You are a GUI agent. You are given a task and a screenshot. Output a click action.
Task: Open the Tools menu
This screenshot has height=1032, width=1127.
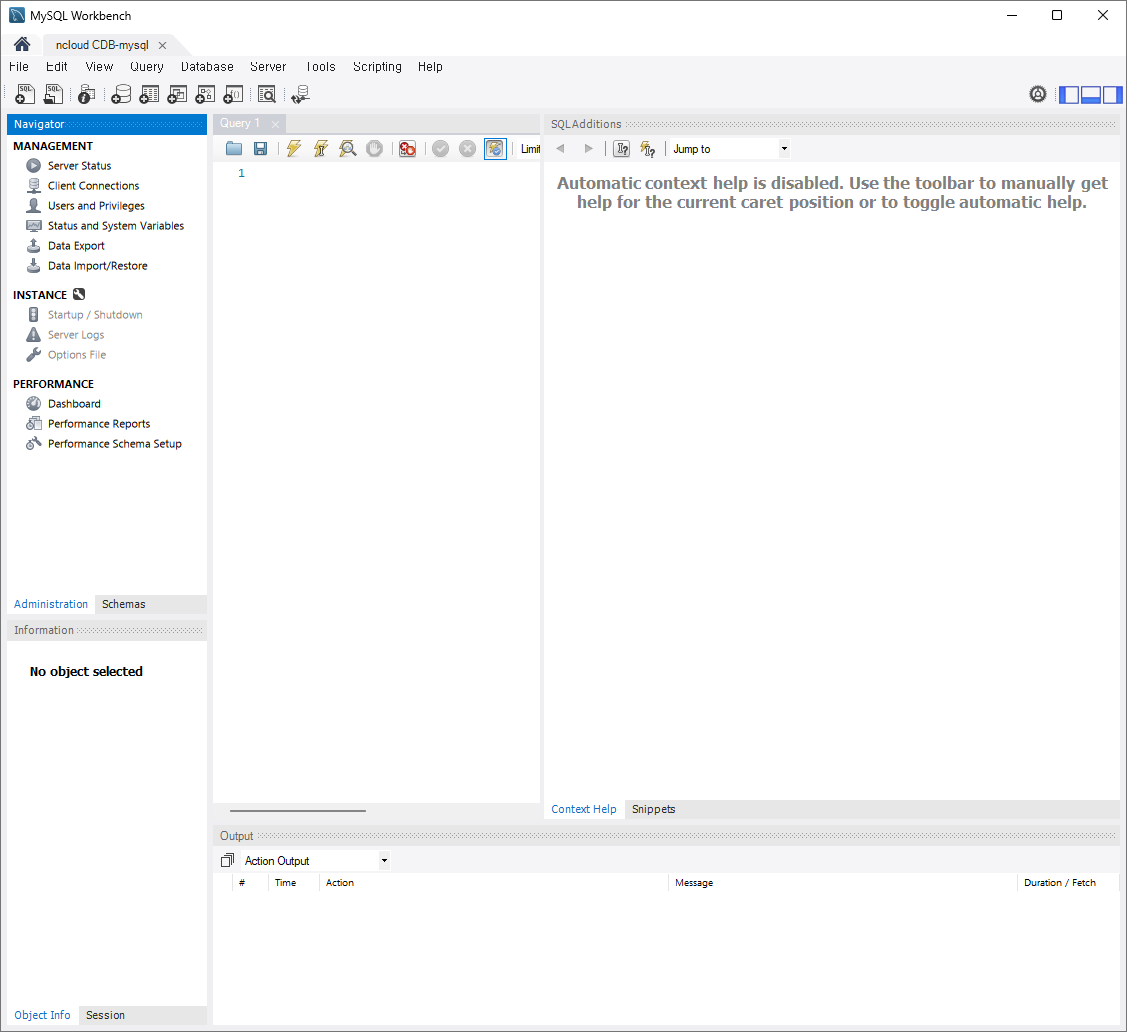click(x=321, y=67)
